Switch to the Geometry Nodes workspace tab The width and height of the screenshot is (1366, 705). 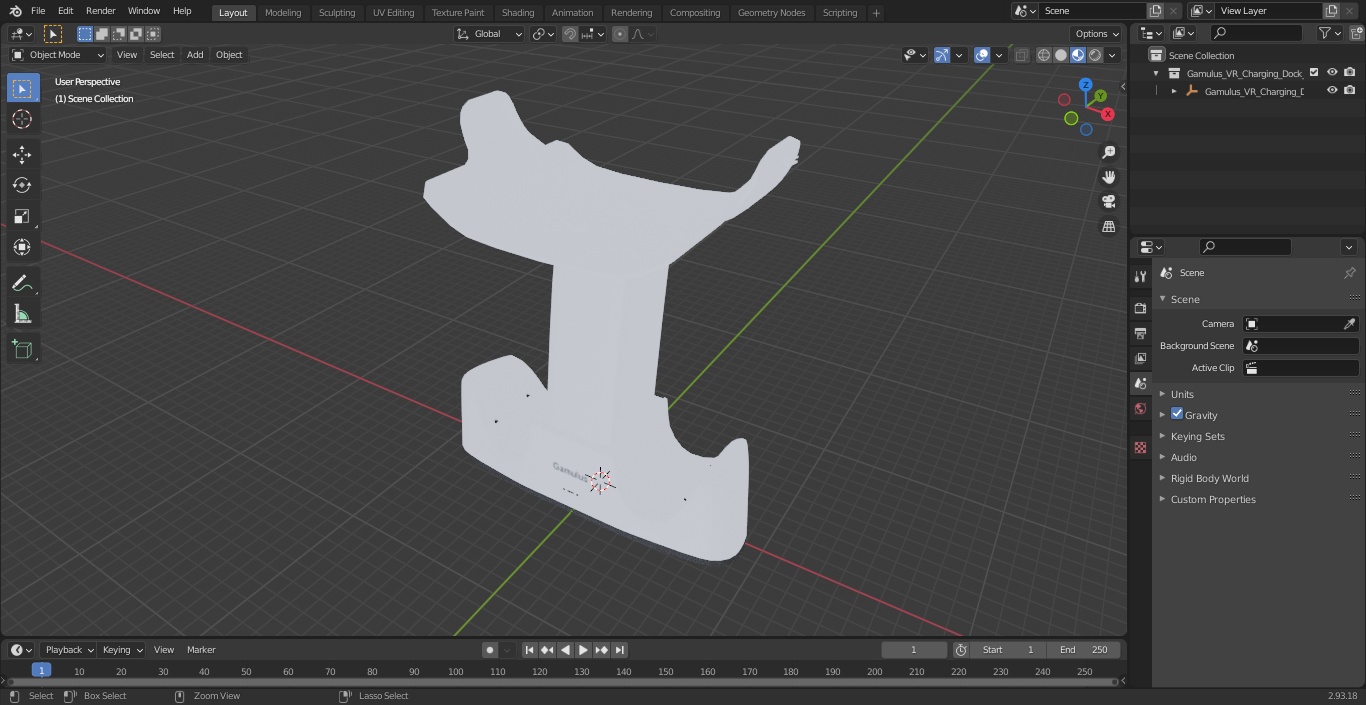click(771, 13)
